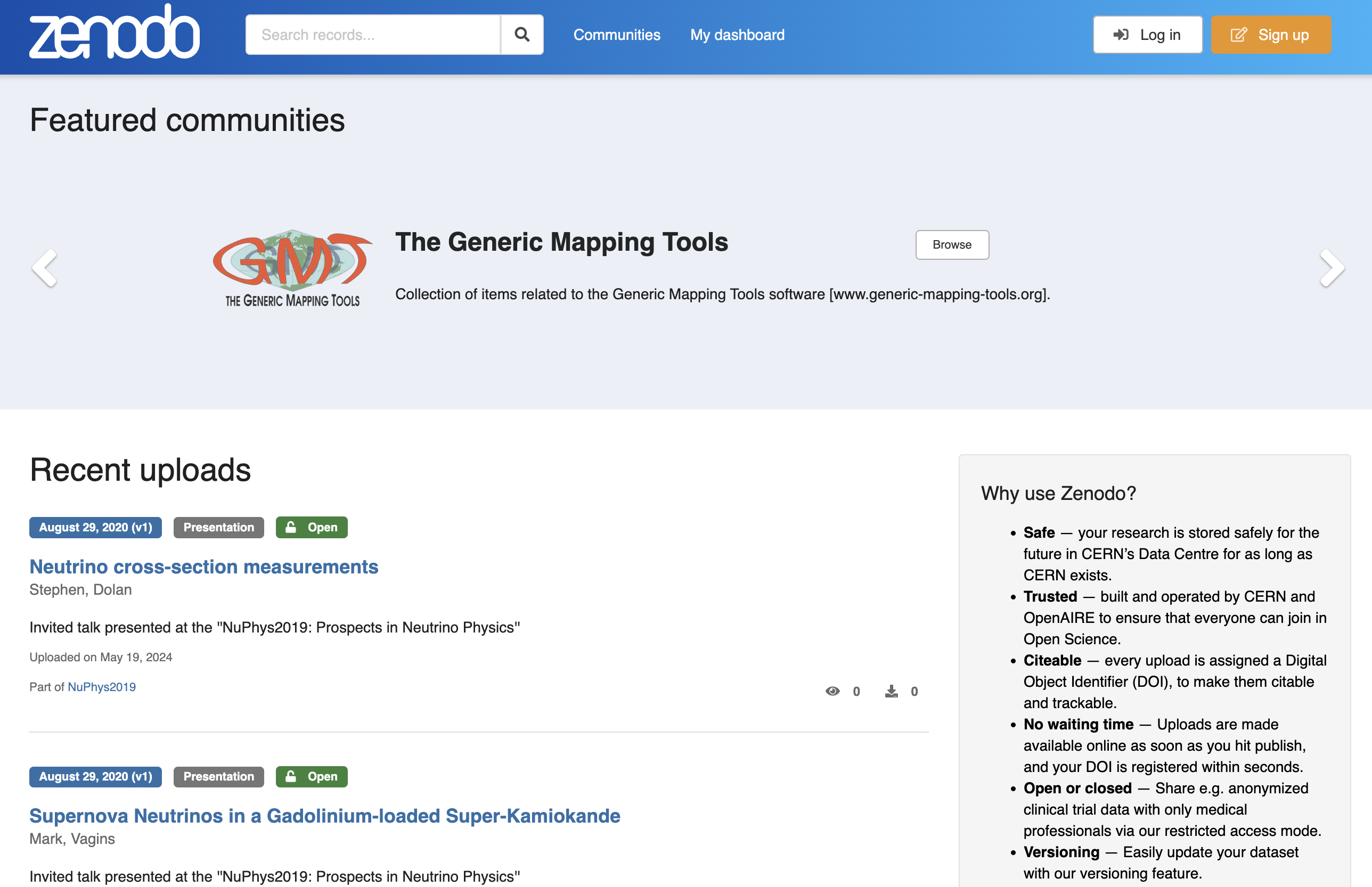Screen dimensions: 1372x887
Task: Click the views eye icon
Action: (x=832, y=691)
